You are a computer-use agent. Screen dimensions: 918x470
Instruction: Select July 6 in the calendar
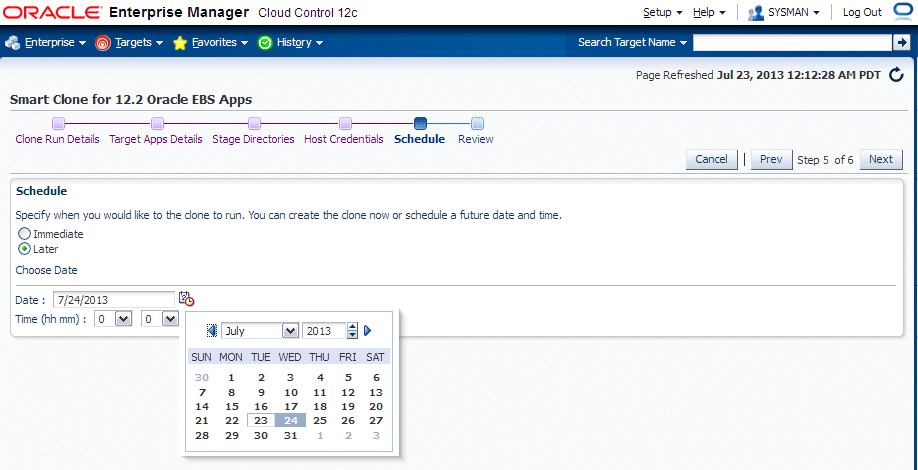point(376,378)
